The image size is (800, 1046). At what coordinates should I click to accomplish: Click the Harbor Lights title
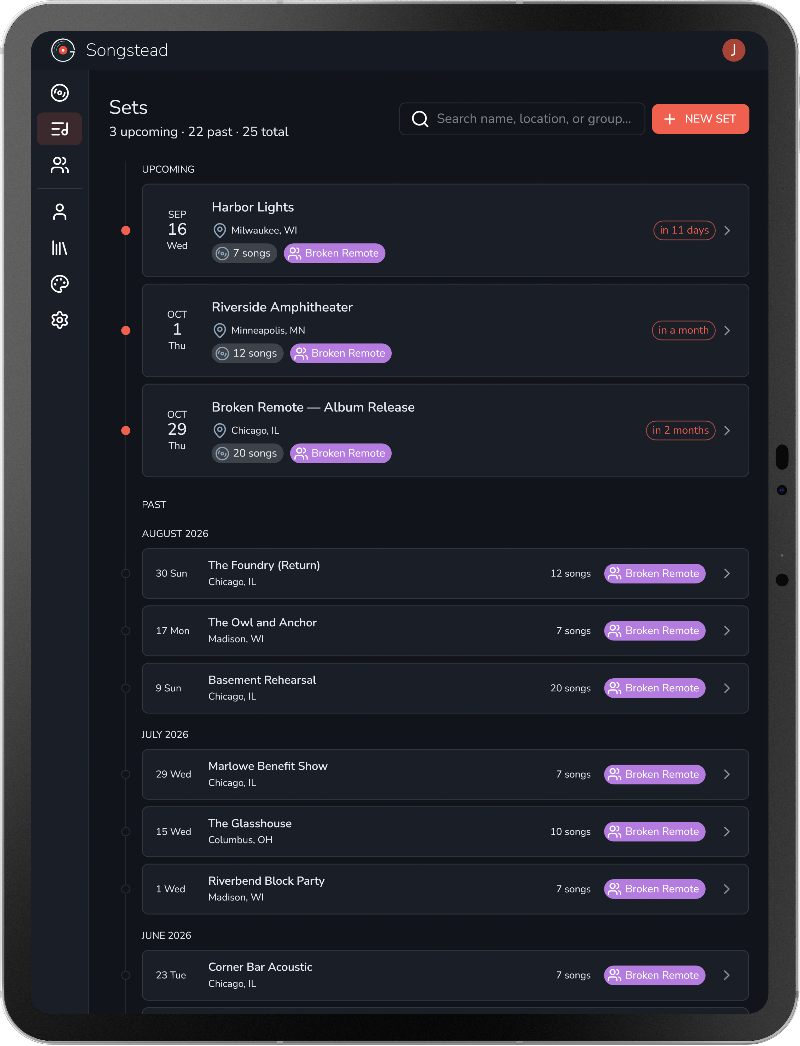point(253,207)
